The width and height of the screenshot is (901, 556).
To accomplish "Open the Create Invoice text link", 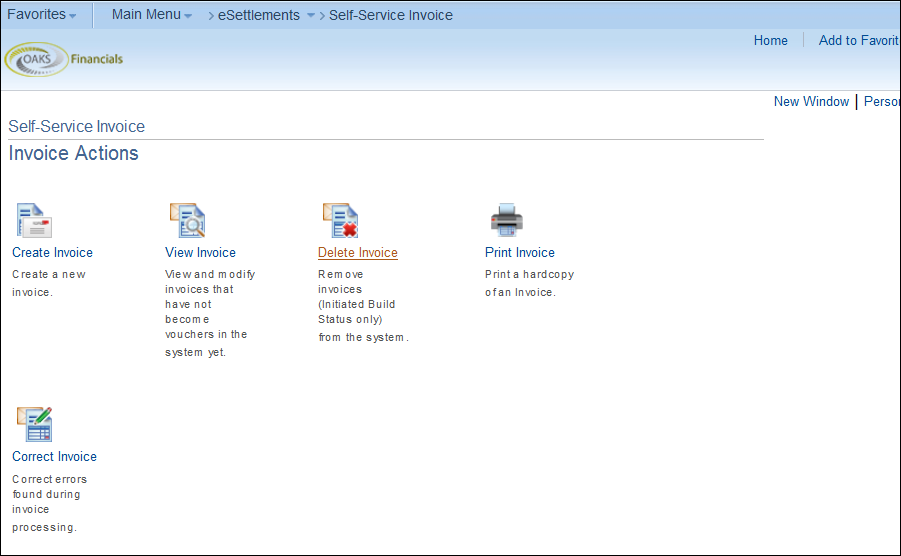I will (x=52, y=253).
